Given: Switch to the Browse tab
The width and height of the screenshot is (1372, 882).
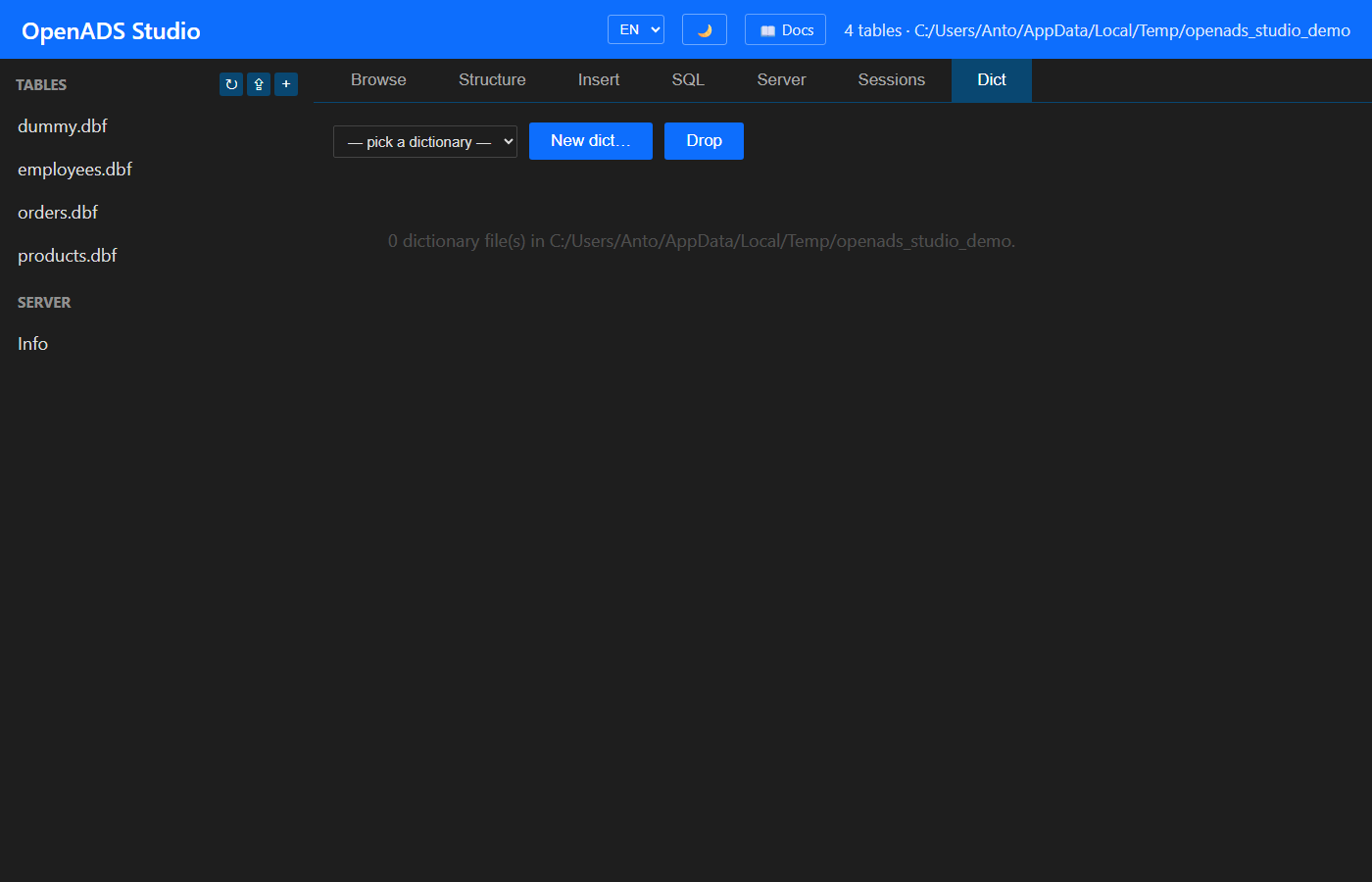Looking at the screenshot, I should 378,80.
